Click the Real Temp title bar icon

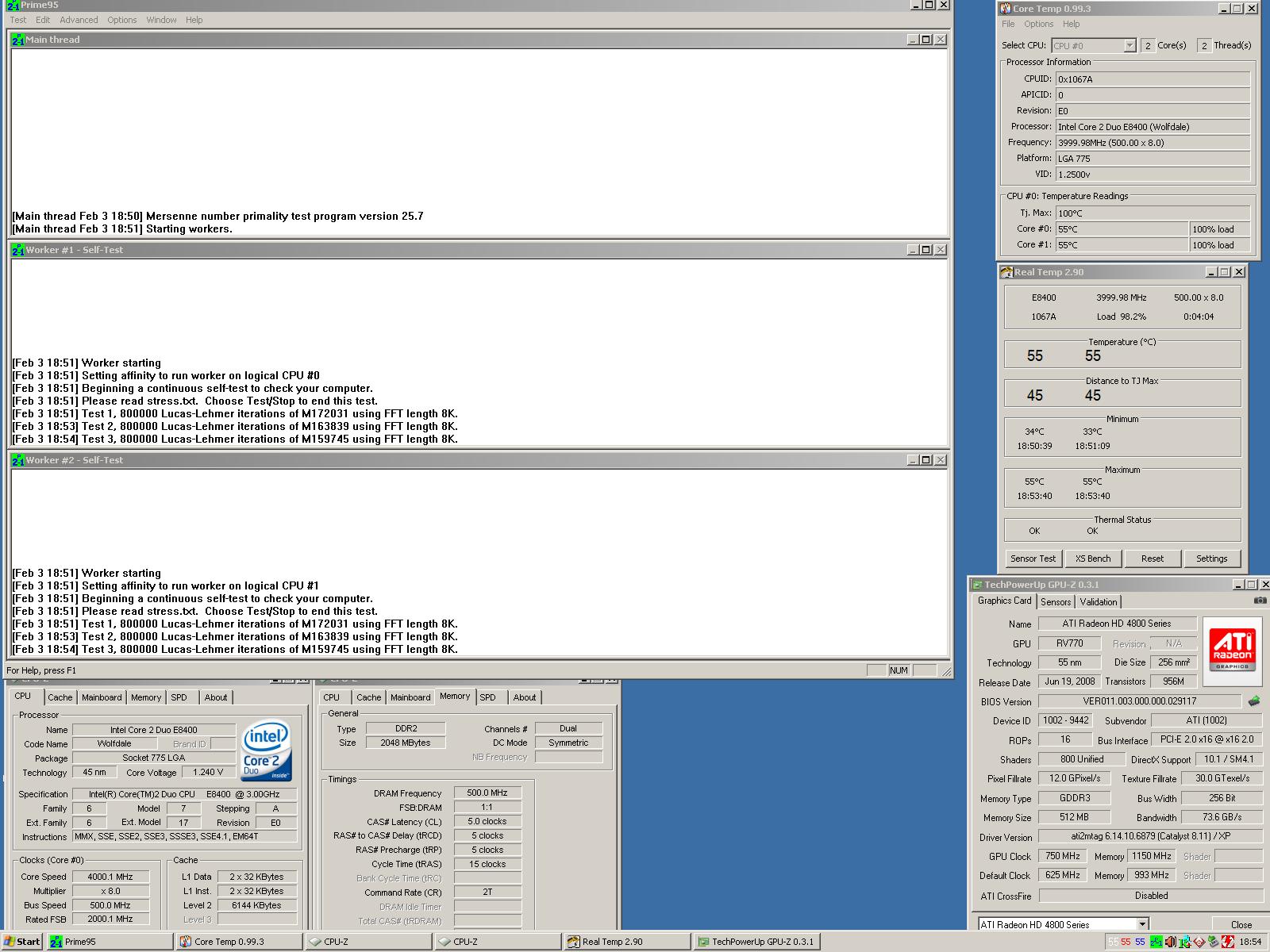click(1006, 272)
